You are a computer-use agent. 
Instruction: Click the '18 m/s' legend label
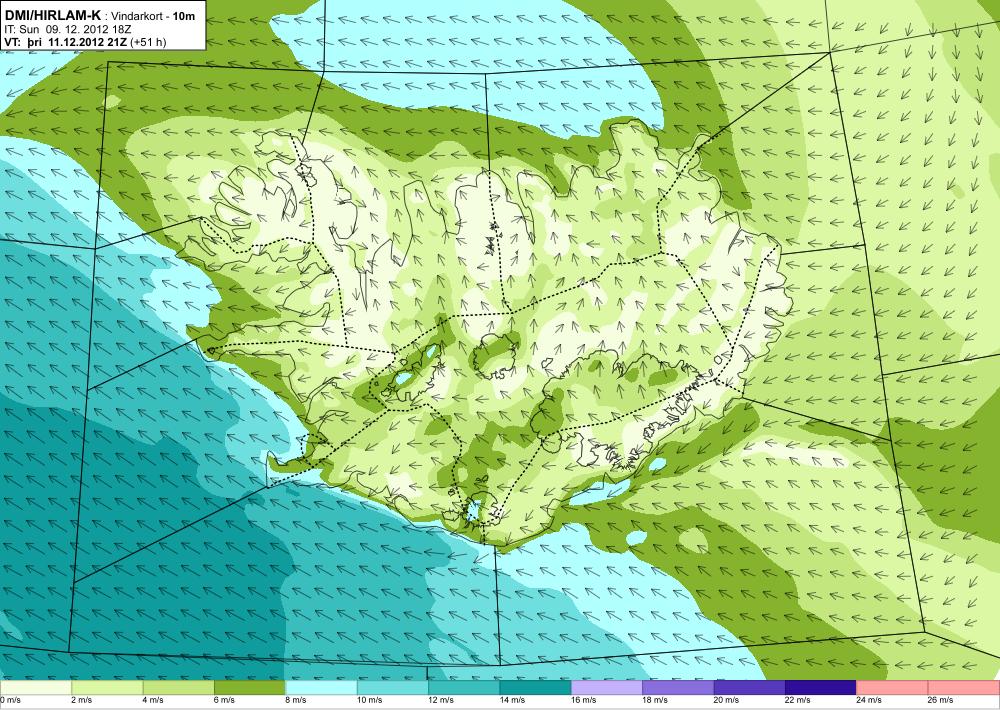(655, 700)
